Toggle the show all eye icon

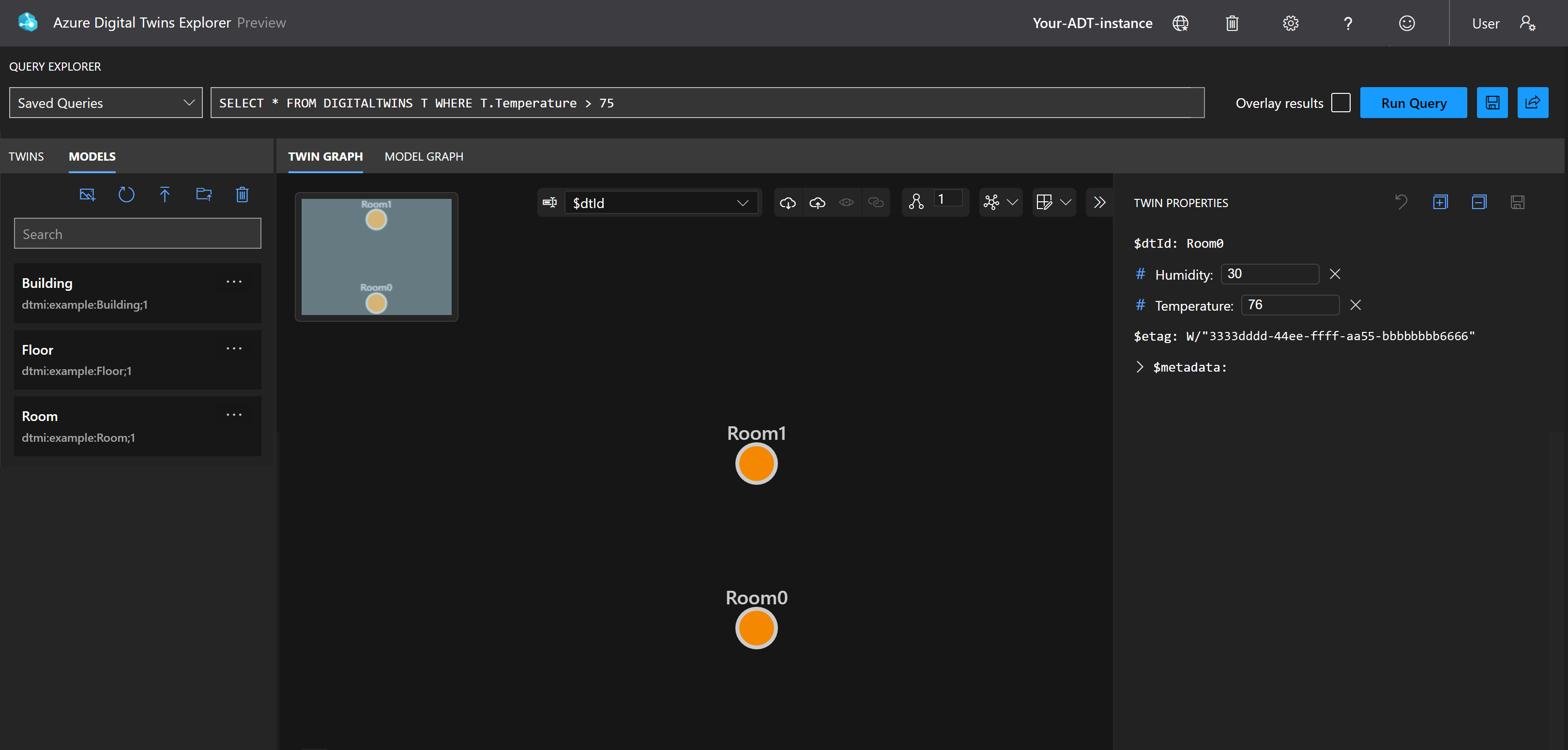pos(846,203)
